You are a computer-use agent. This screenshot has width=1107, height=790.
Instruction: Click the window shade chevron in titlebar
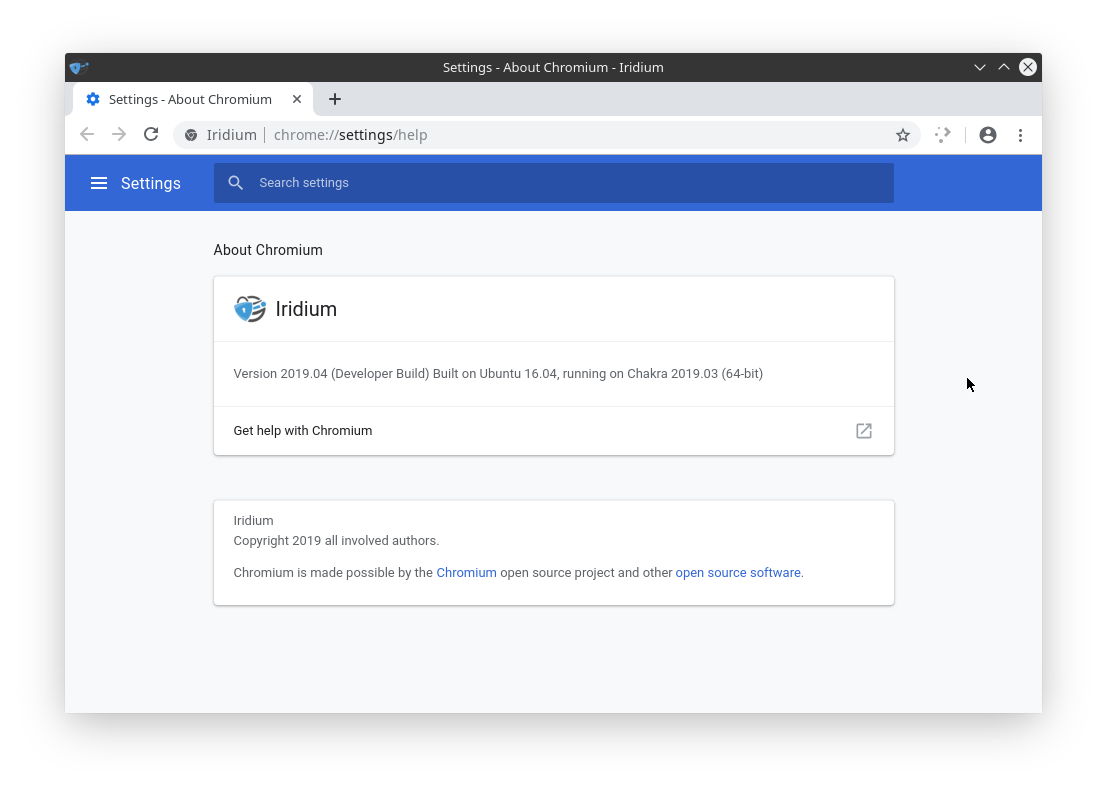click(x=980, y=67)
